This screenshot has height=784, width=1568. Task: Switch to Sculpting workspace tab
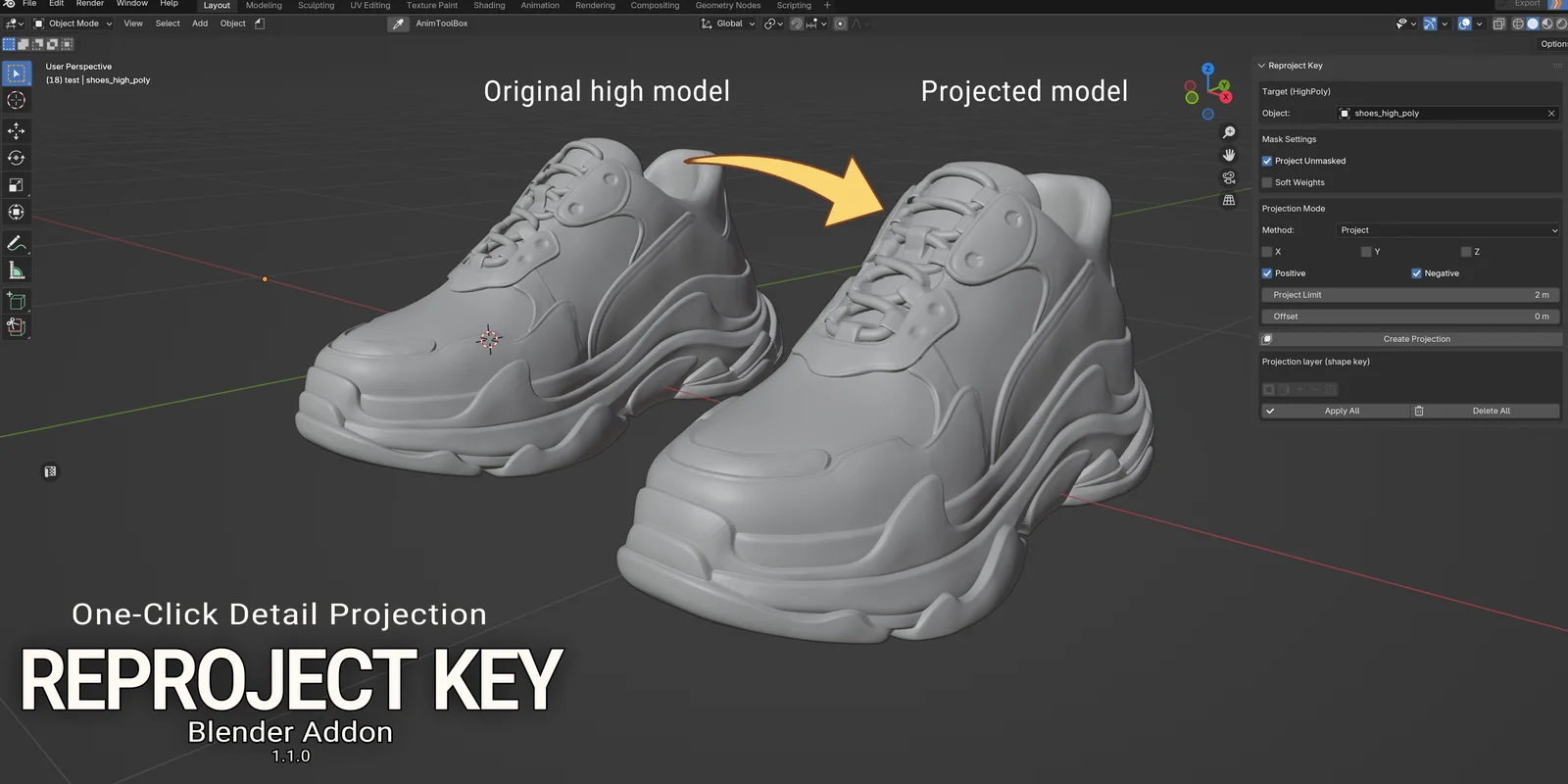coord(316,5)
